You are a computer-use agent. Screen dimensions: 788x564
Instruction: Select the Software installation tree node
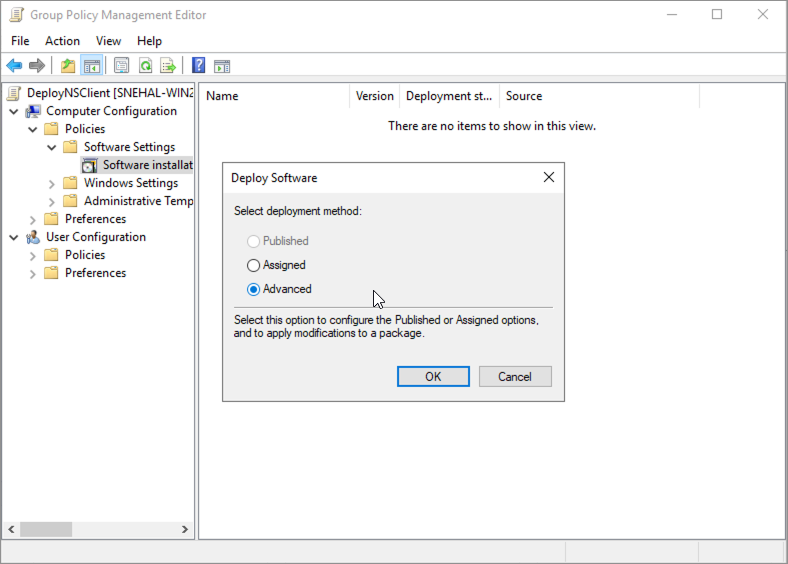pos(146,165)
